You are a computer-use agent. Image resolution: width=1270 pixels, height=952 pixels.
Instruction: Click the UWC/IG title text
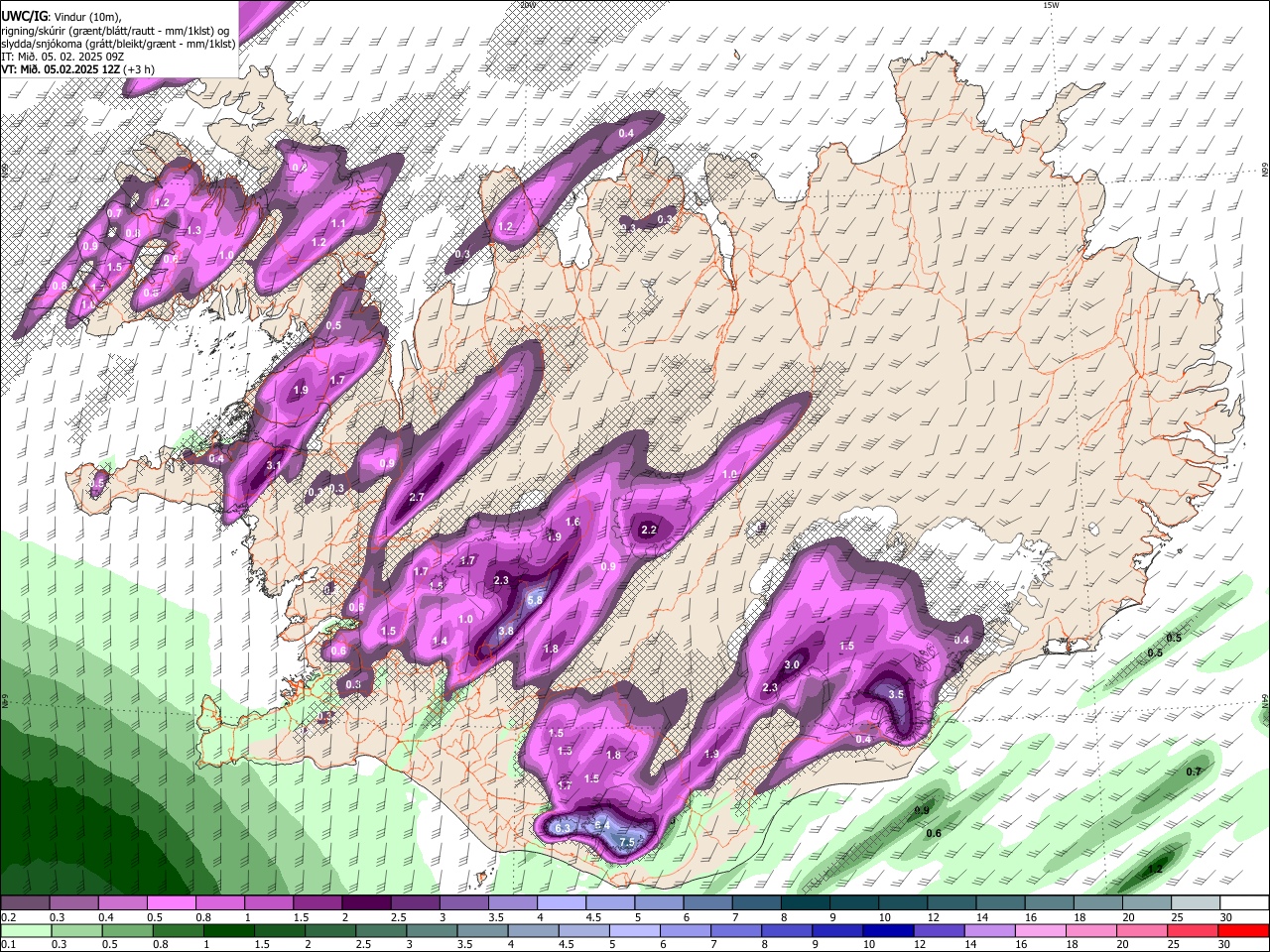coord(23,16)
